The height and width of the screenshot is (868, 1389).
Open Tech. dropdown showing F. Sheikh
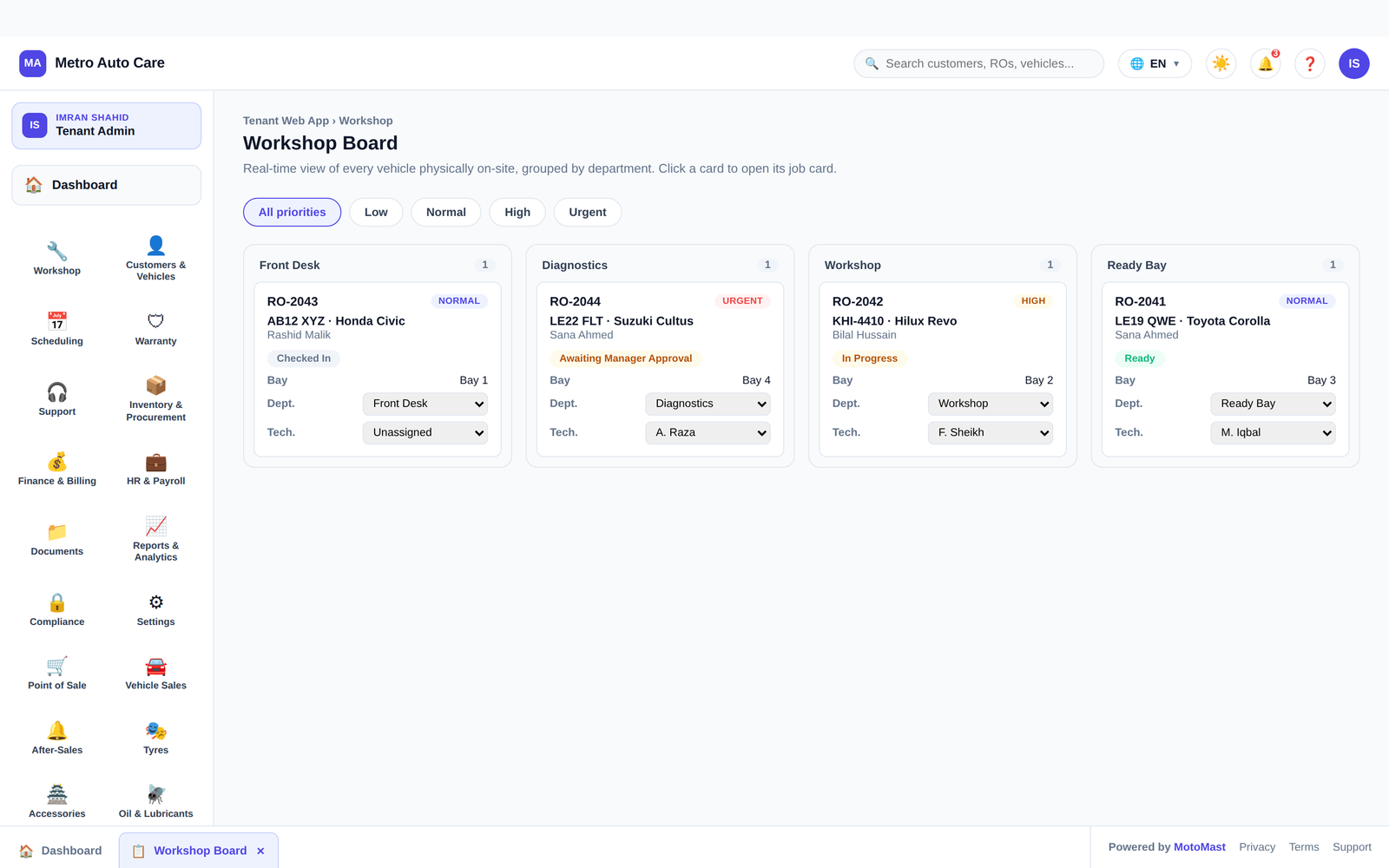(991, 432)
